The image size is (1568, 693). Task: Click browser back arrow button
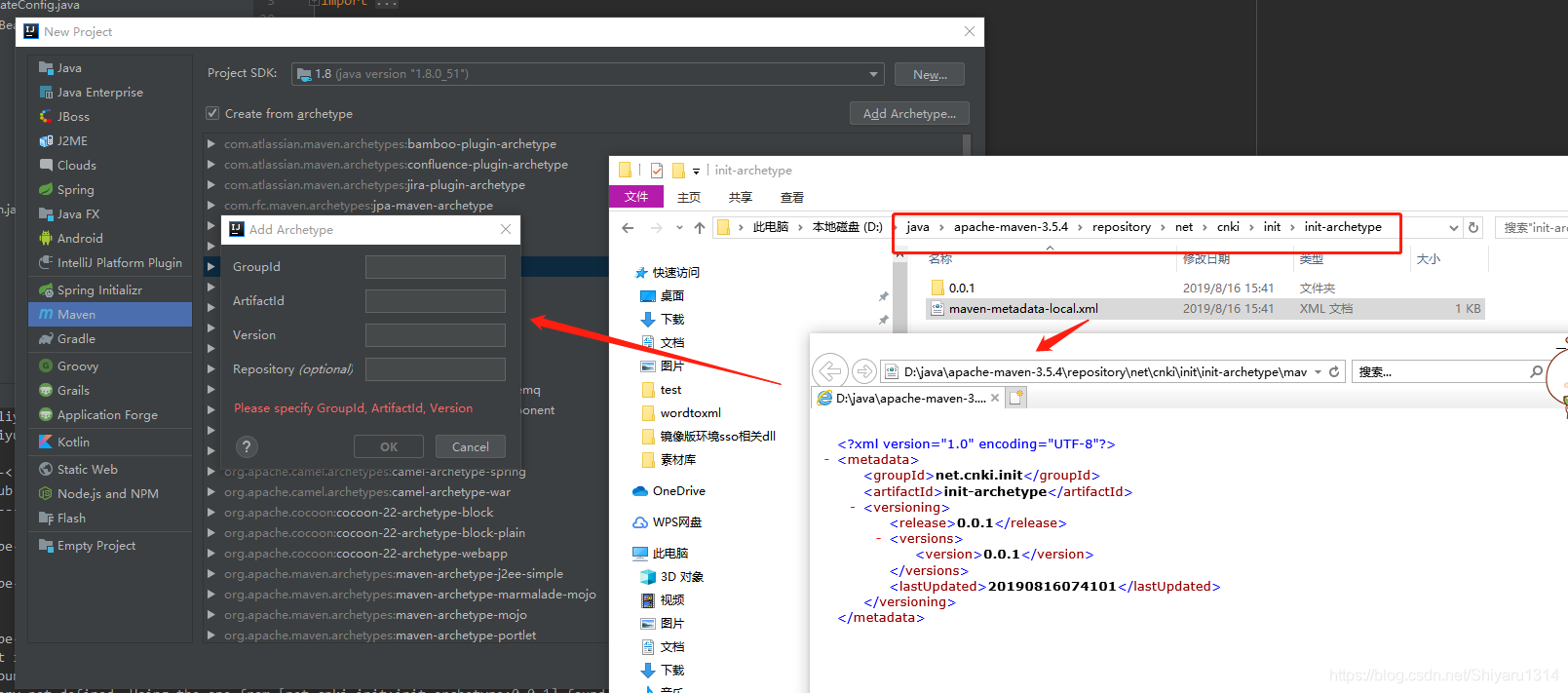(x=829, y=371)
